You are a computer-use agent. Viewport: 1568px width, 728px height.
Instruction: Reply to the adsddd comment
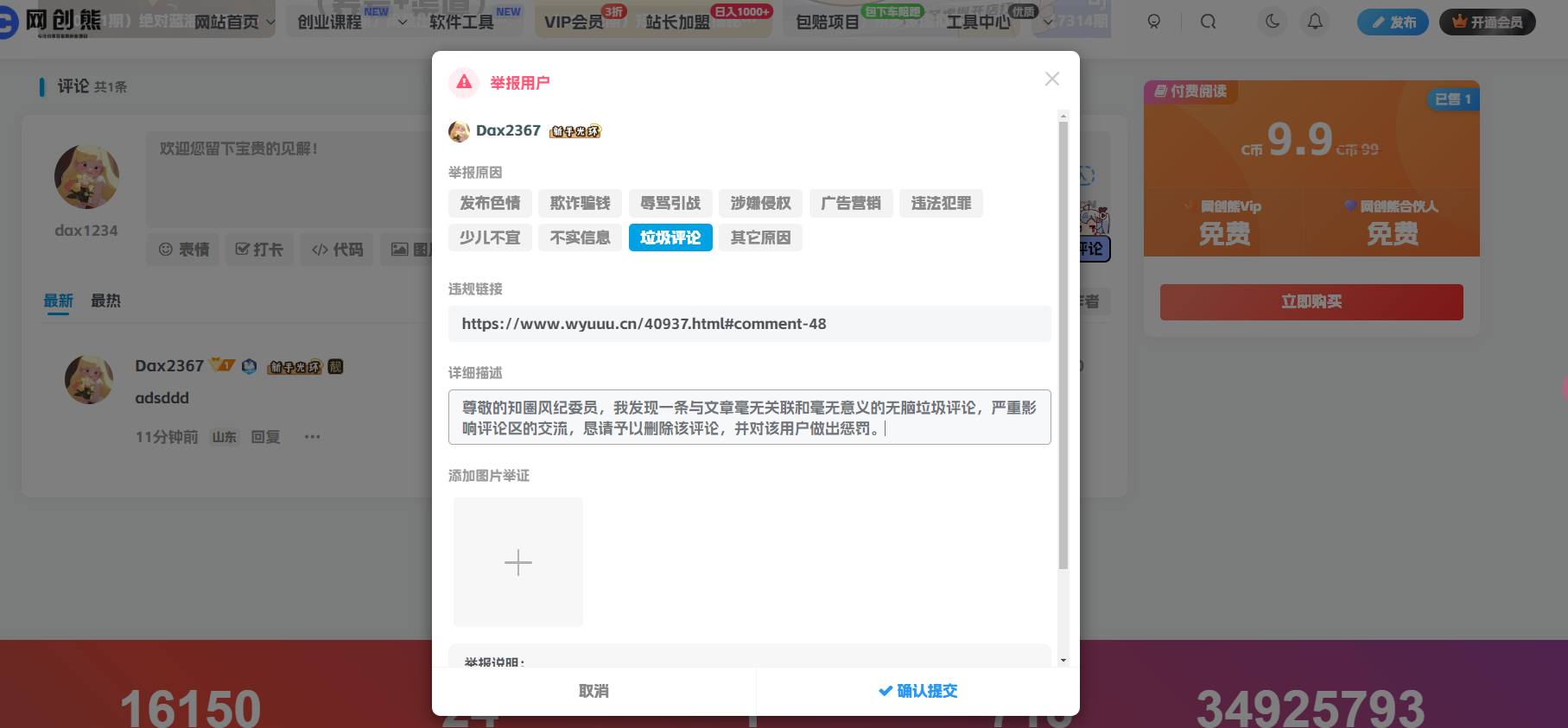pyautogui.click(x=265, y=437)
